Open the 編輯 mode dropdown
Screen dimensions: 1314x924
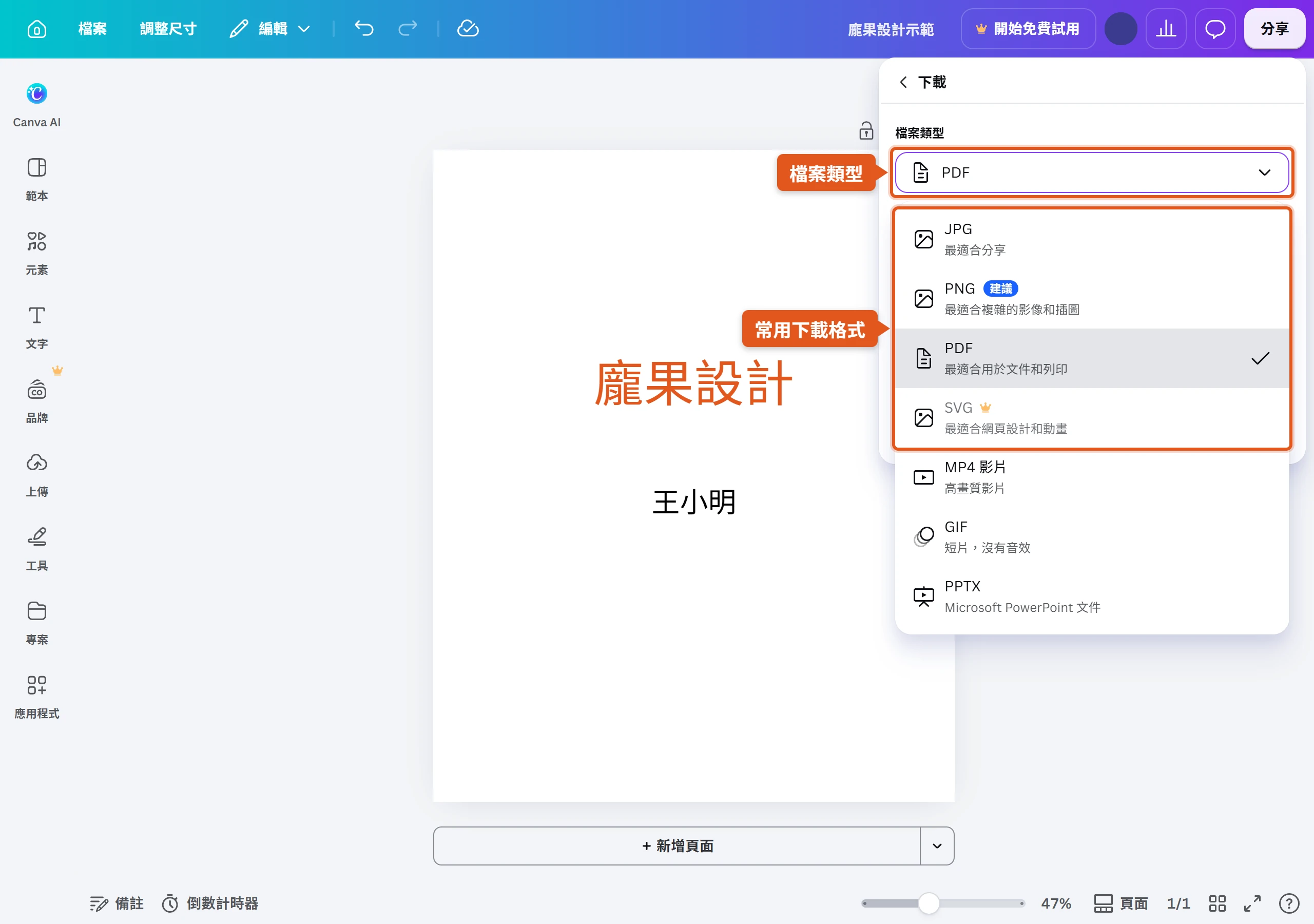[270, 29]
